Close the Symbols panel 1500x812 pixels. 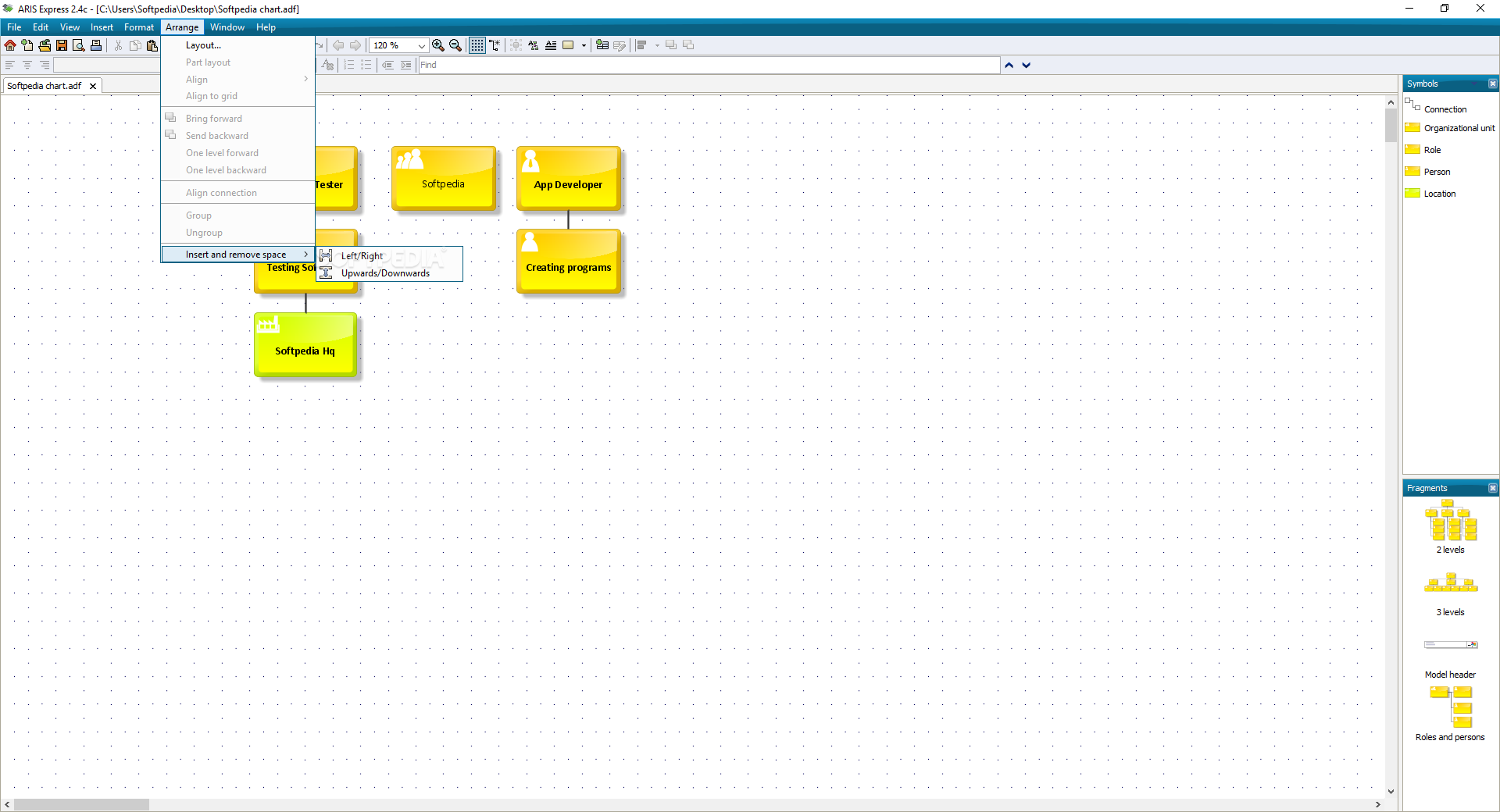(x=1493, y=84)
